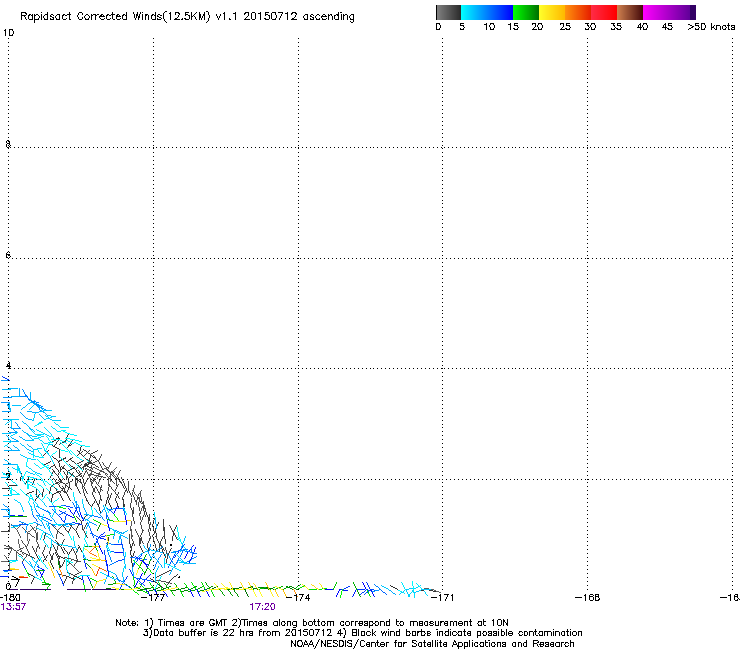Click latitude axis label '10'
740x650 pixels.
click(8, 33)
